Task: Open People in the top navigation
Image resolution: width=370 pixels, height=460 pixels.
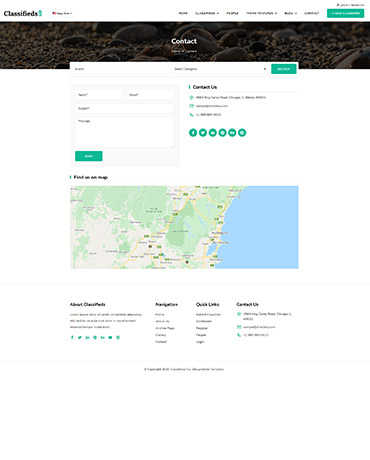Action: 232,13
